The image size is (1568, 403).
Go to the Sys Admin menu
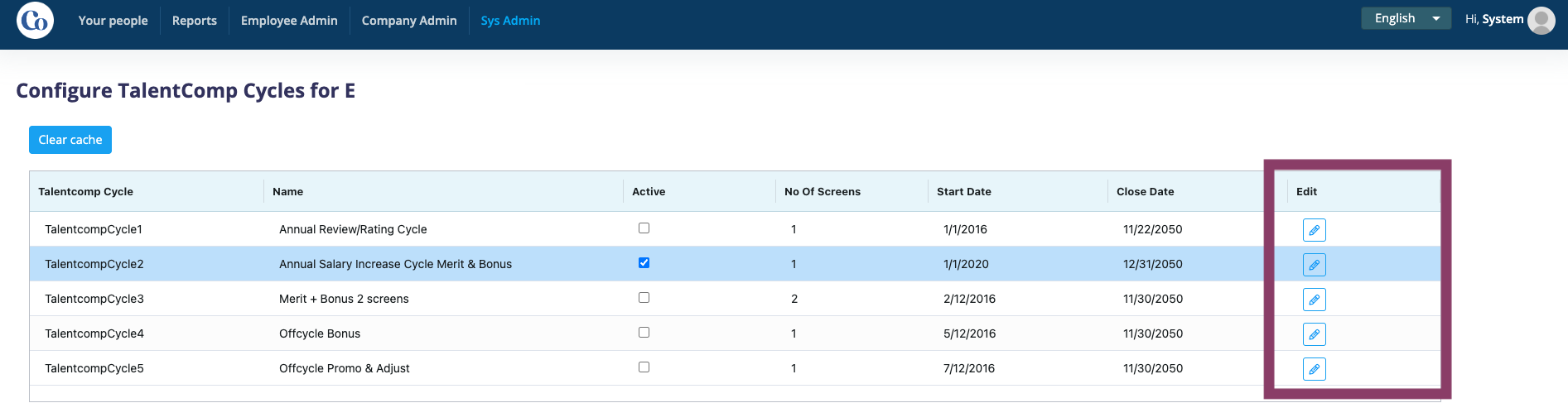(x=510, y=21)
